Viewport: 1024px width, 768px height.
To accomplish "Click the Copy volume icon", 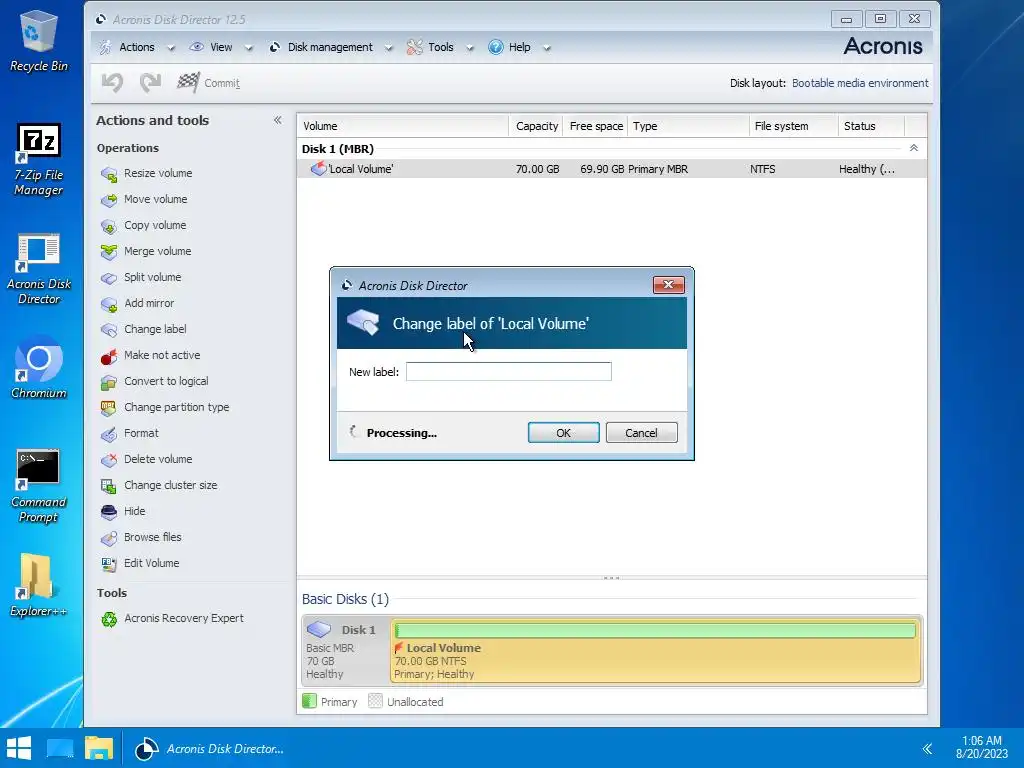I will point(108,226).
